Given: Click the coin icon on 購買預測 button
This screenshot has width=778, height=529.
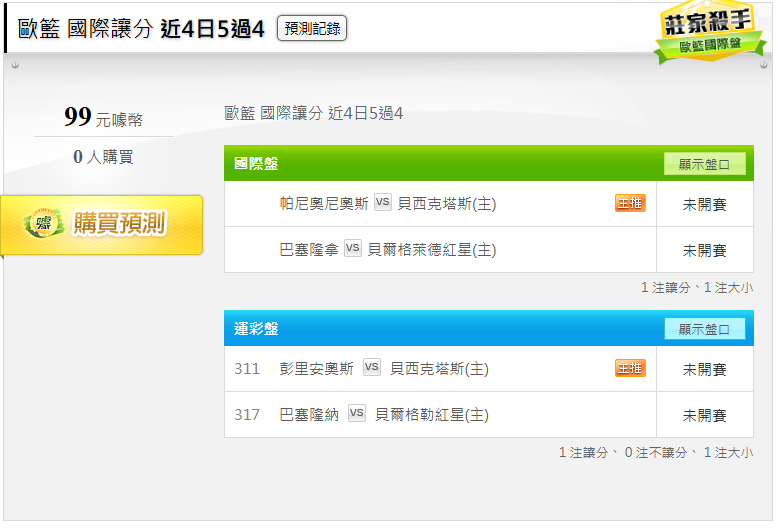Looking at the screenshot, I should (43, 224).
